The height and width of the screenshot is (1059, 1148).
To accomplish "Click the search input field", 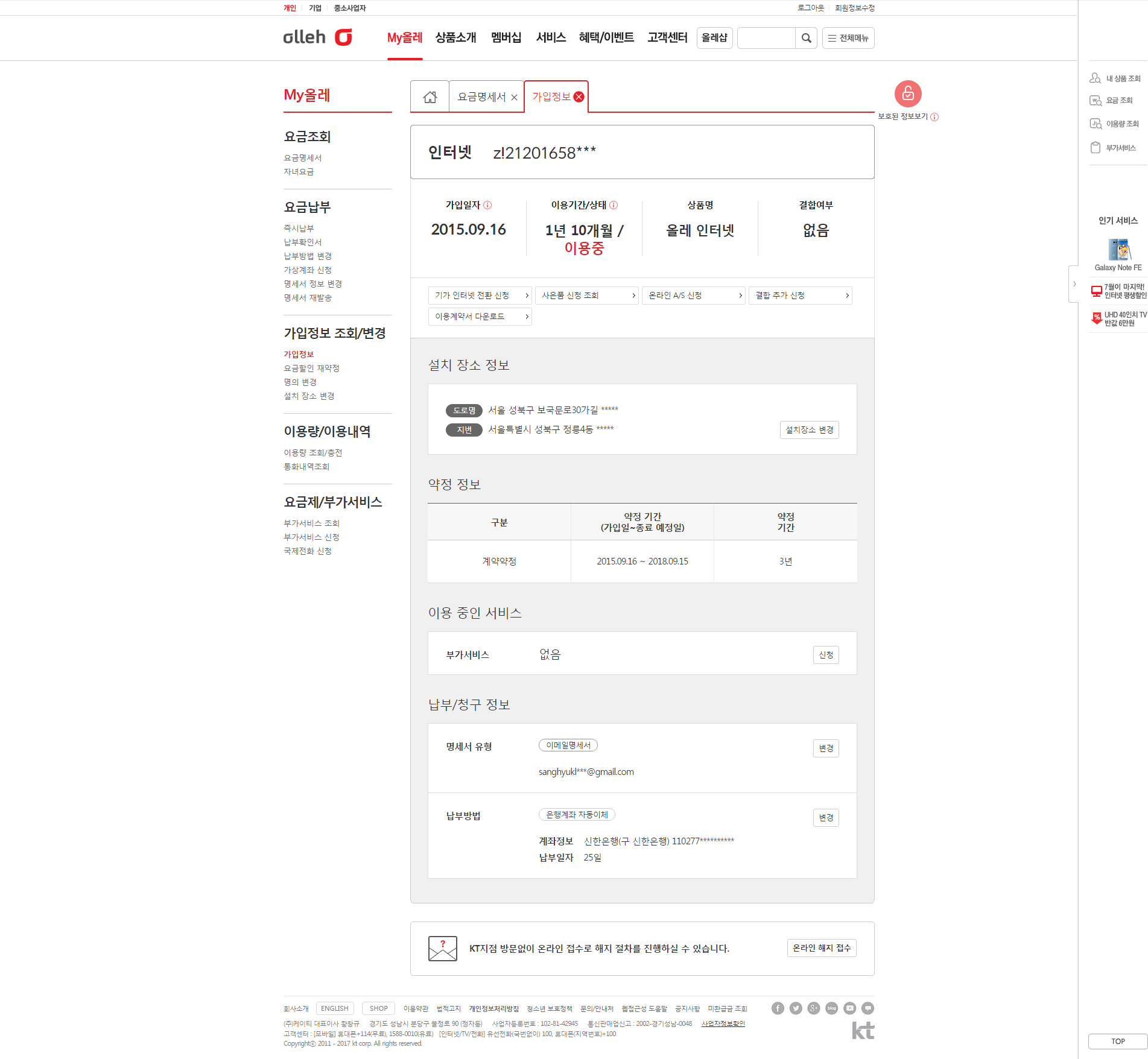I will click(766, 38).
